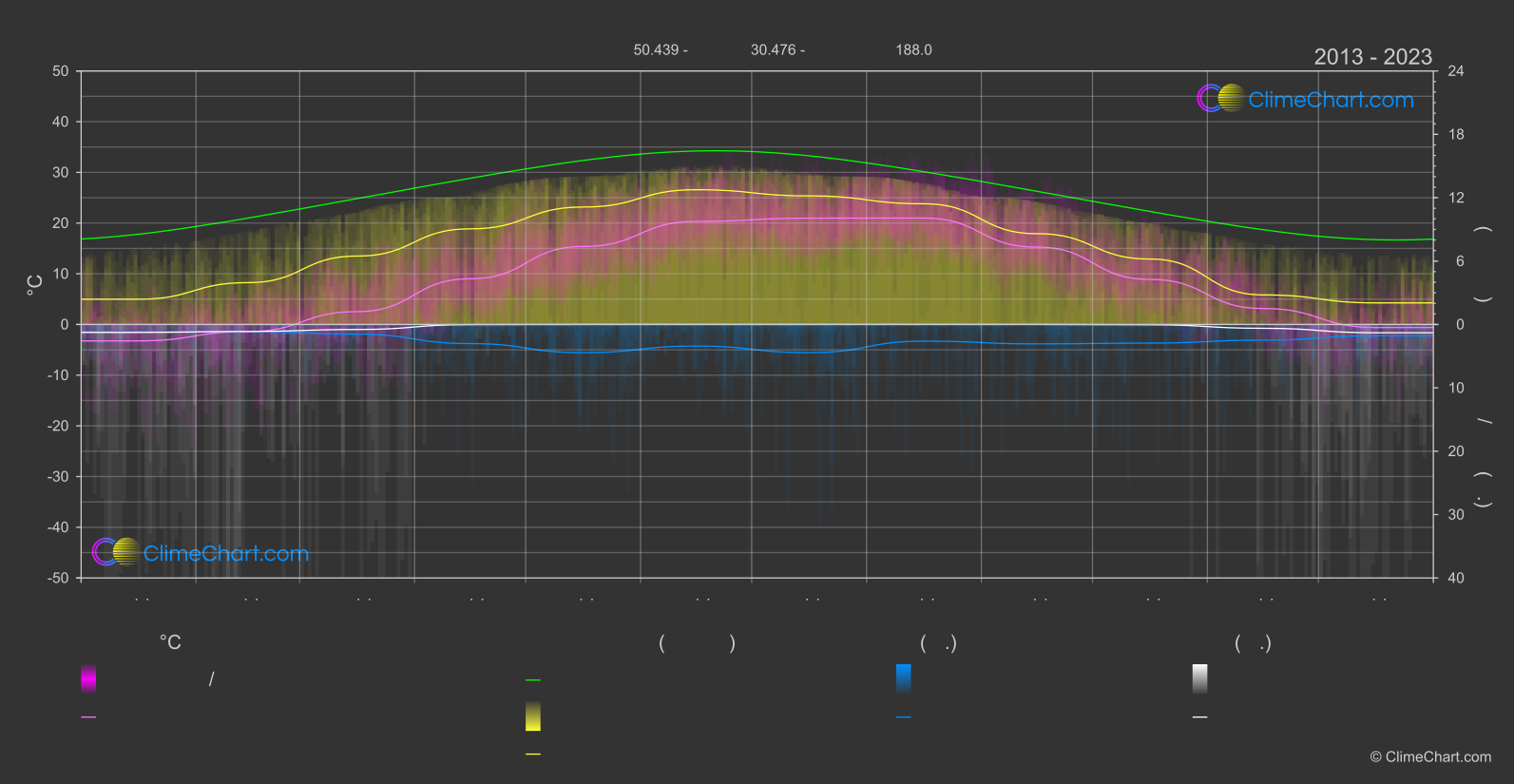This screenshot has width=1514, height=784.
Task: Select the magenta gradient legend swatch
Action: point(88,679)
